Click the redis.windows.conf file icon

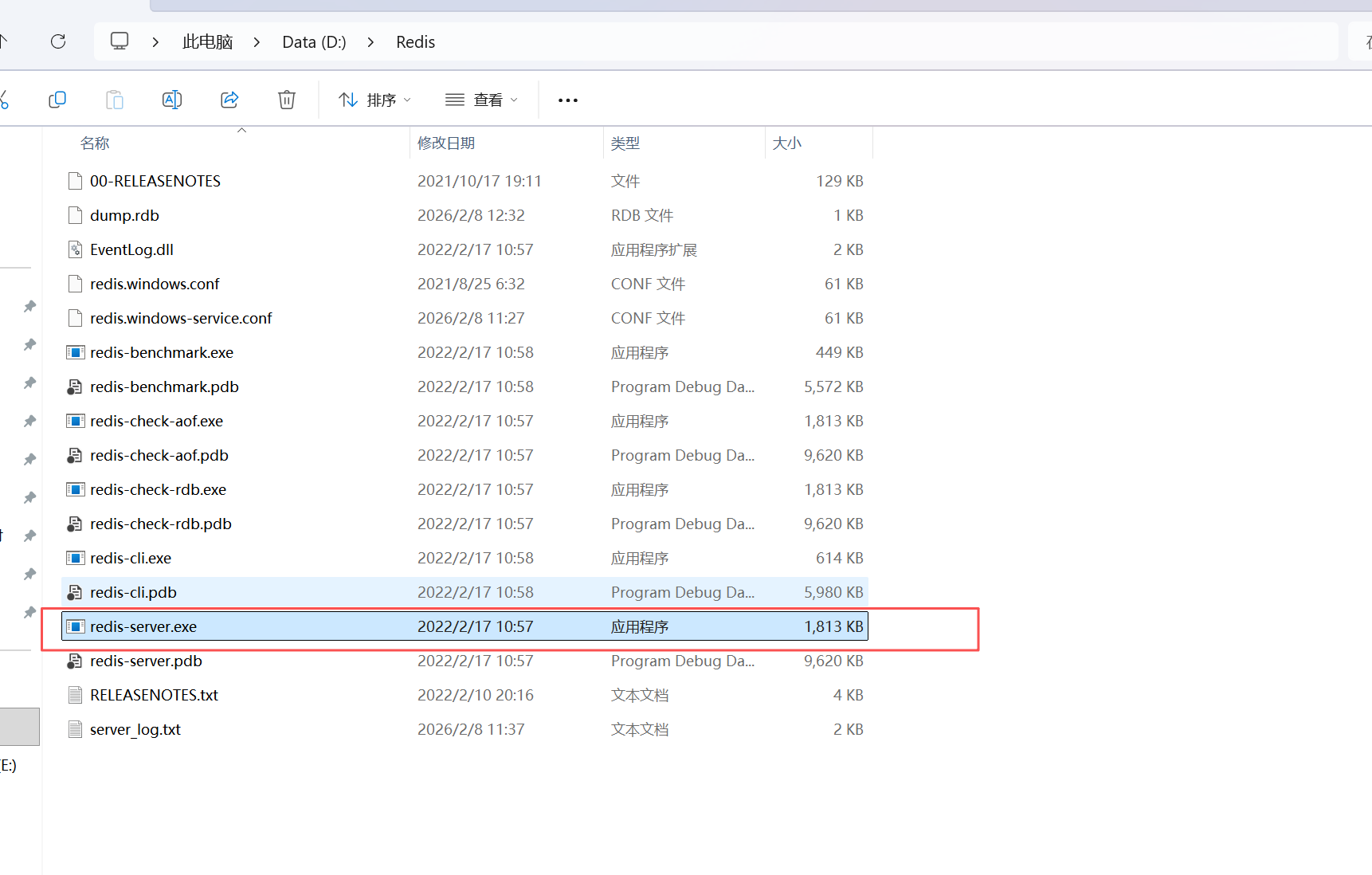click(x=75, y=284)
